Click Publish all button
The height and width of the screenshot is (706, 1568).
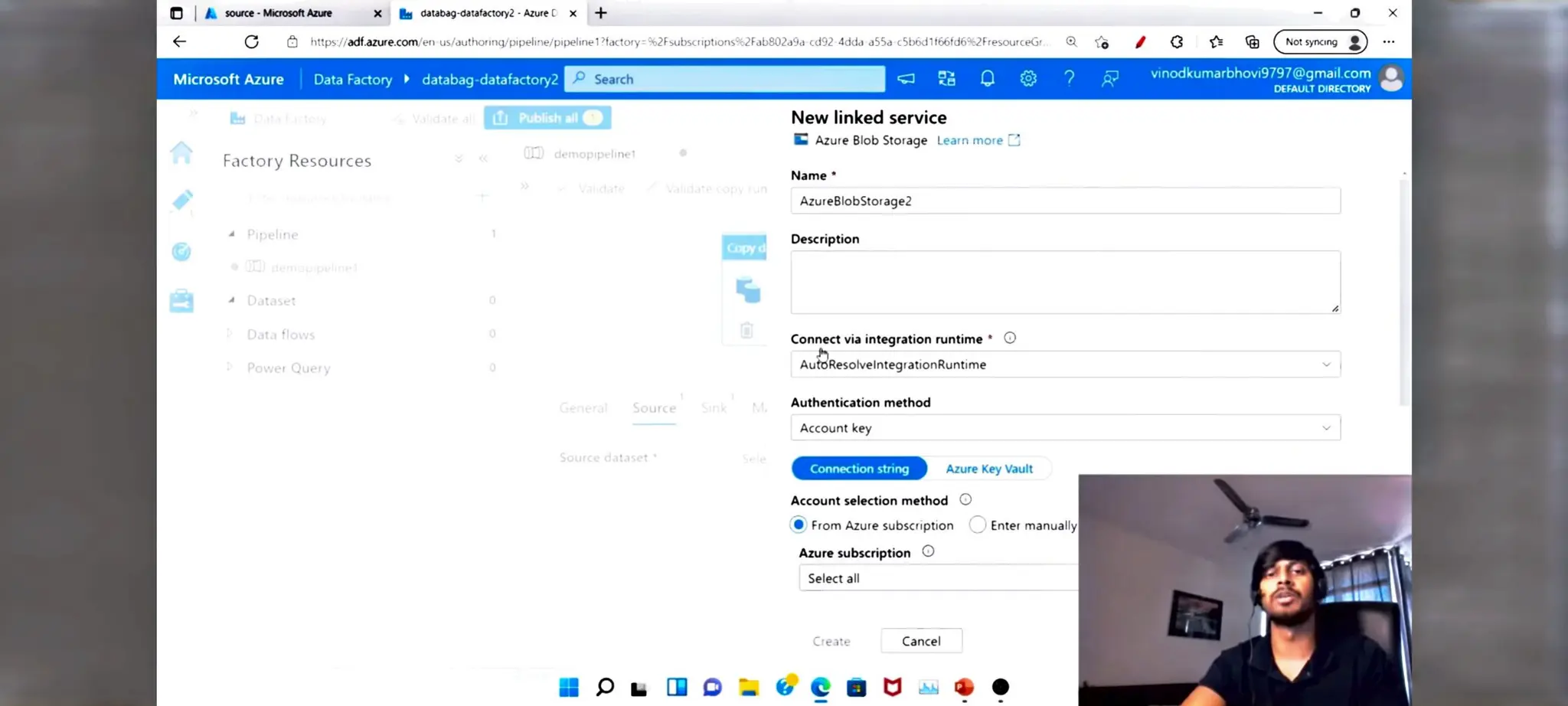coord(547,118)
